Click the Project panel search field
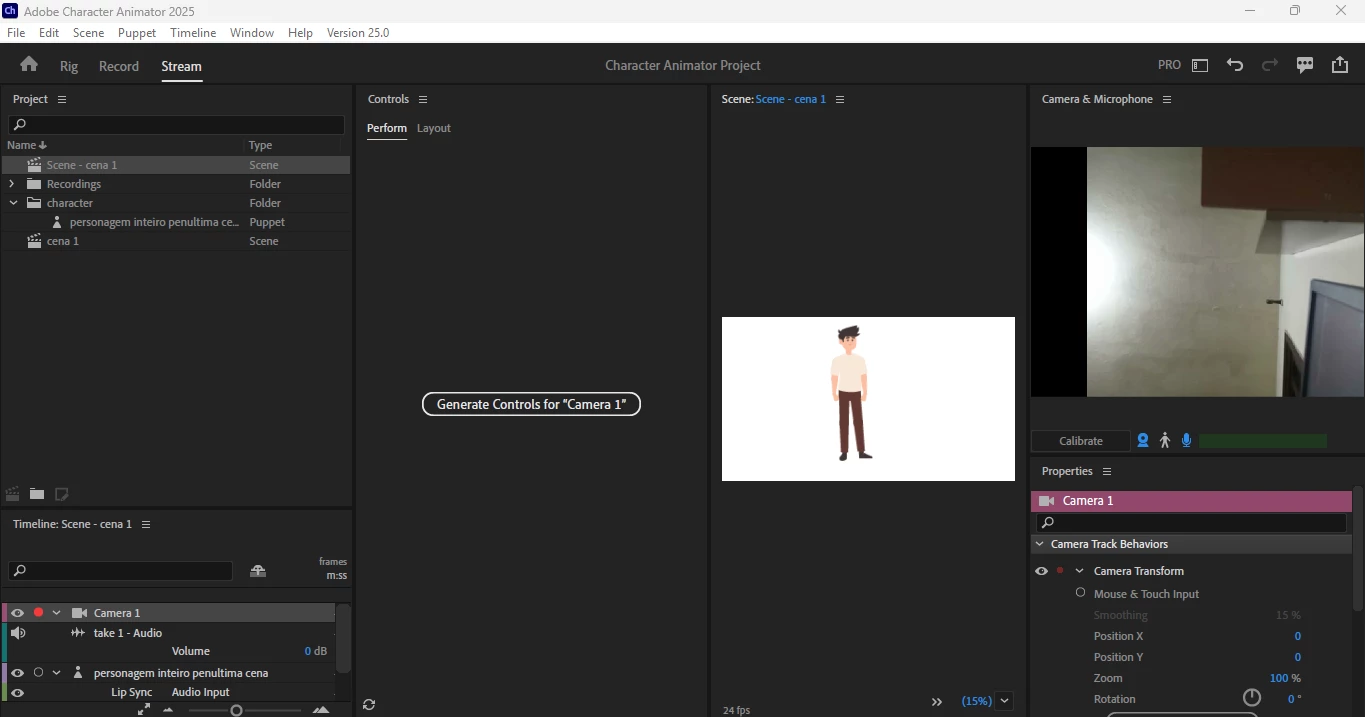Screen dimensions: 1365x717 tap(176, 125)
